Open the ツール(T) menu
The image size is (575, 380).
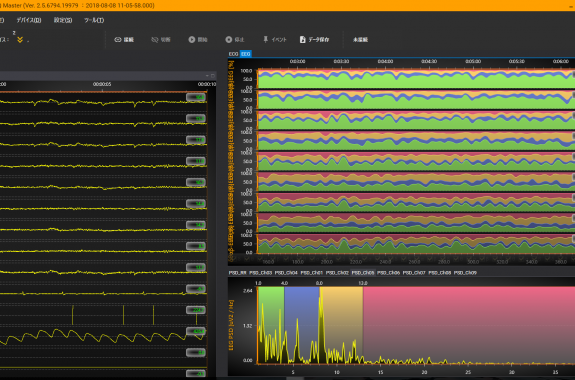pyautogui.click(x=94, y=20)
